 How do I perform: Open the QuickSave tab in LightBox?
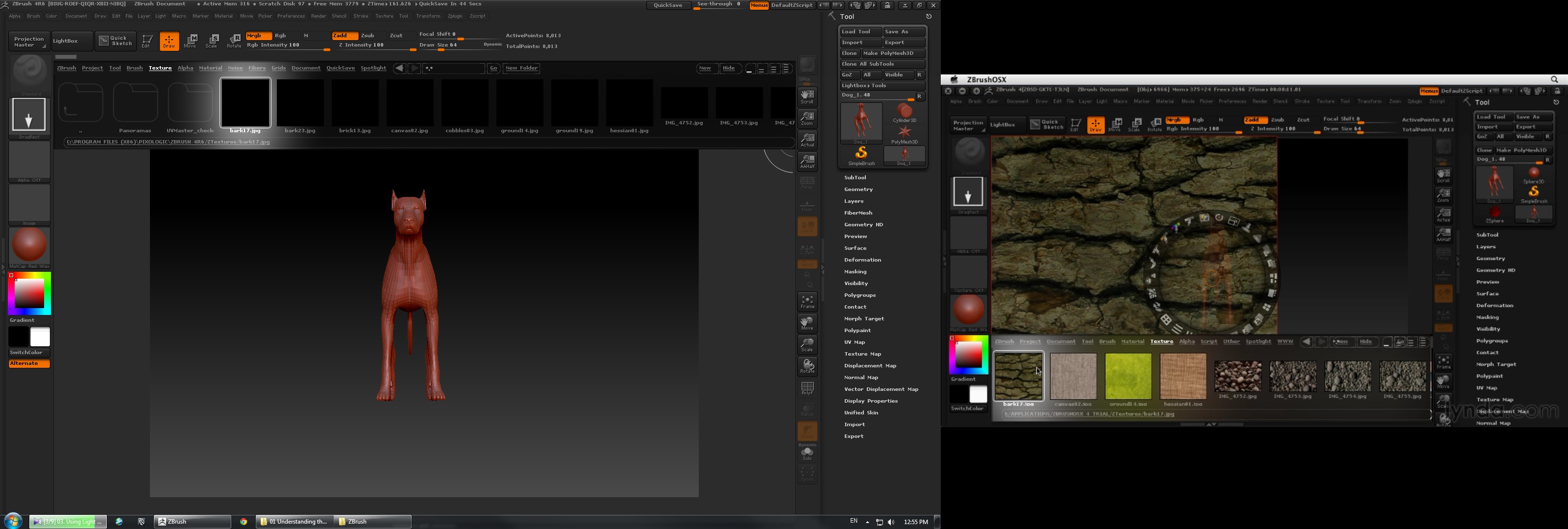click(340, 68)
